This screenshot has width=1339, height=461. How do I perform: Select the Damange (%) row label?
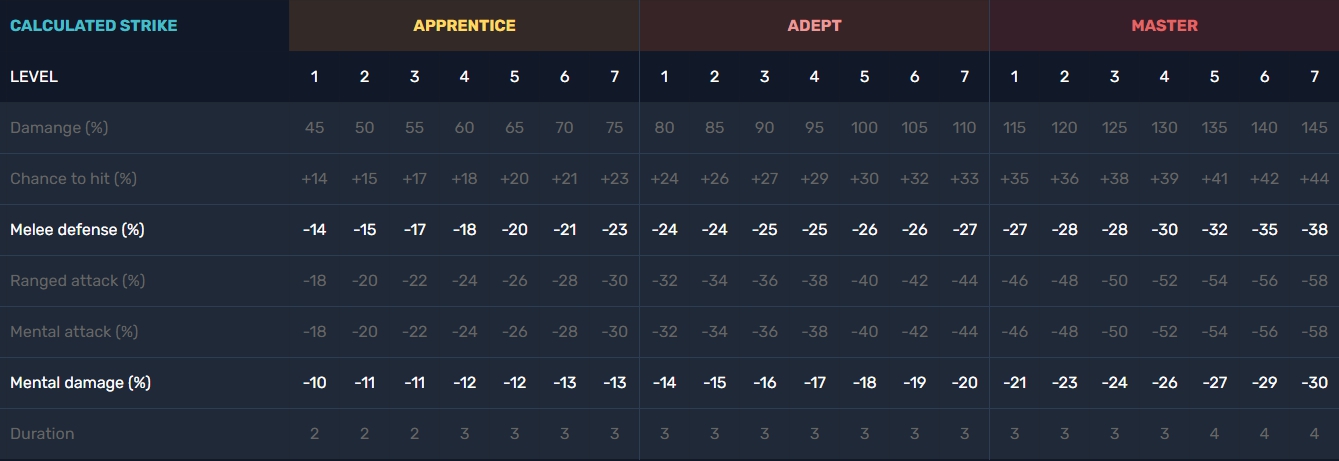click(x=59, y=128)
